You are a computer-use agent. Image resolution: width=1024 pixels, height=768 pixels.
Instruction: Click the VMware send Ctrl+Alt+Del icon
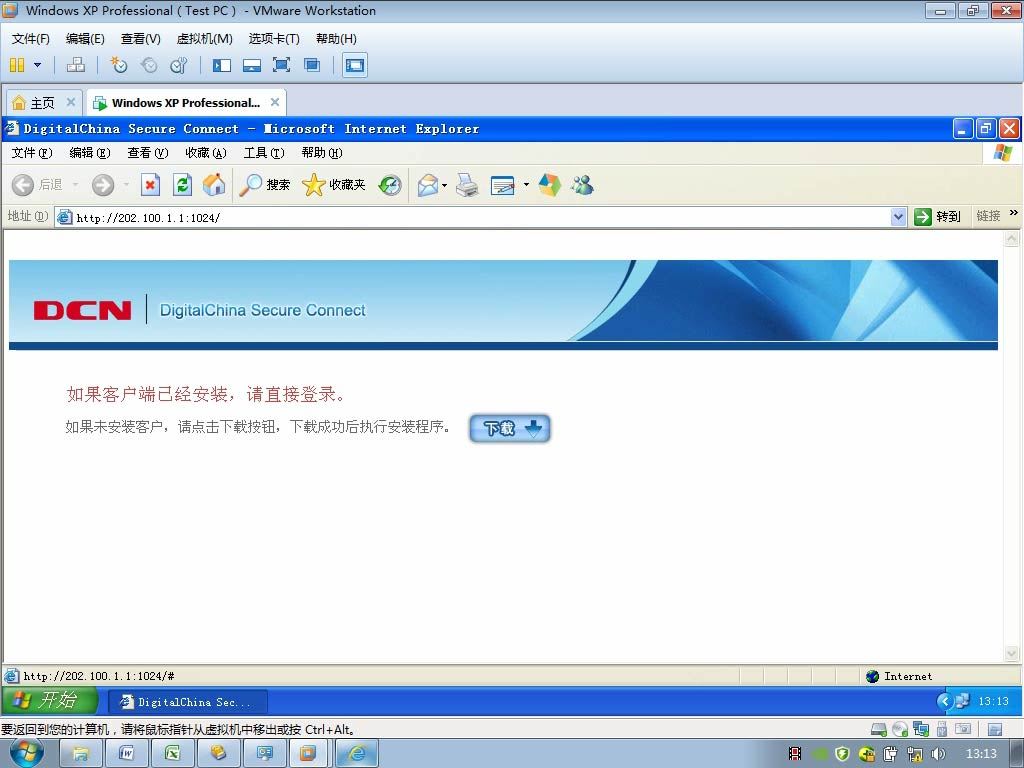pos(76,65)
